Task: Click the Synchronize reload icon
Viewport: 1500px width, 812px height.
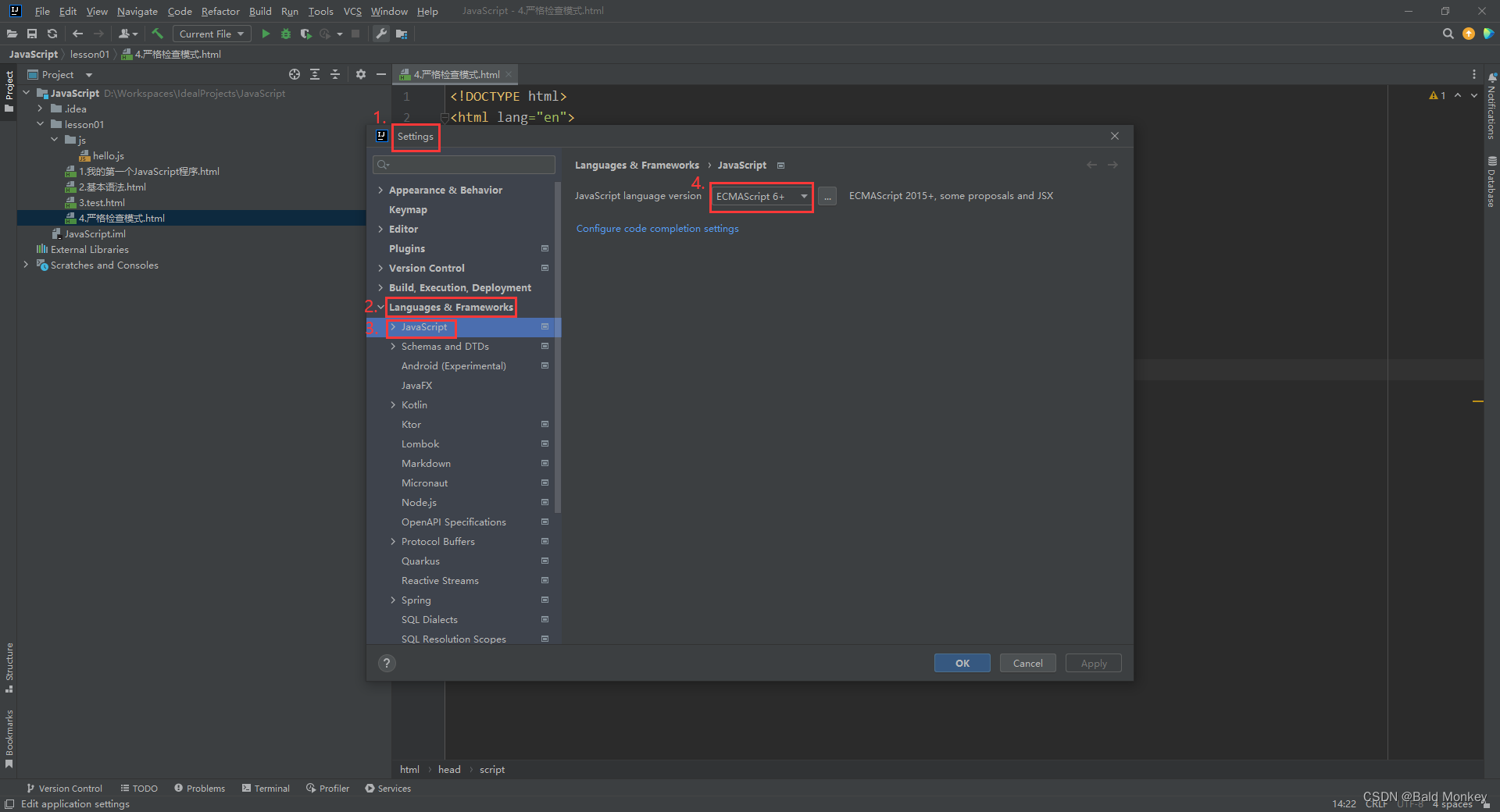Action: pos(52,34)
